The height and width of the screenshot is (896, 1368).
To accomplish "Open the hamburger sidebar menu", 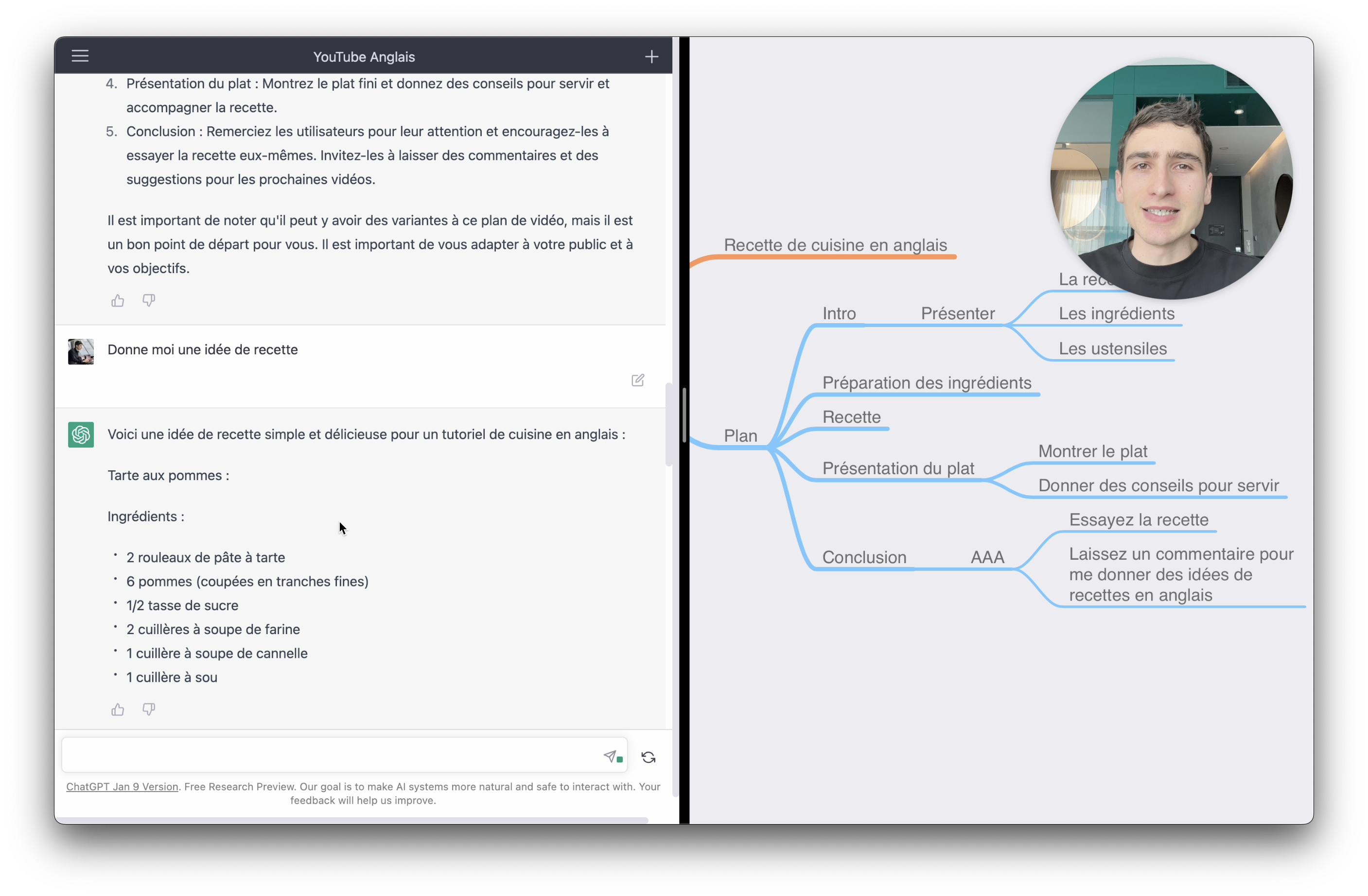I will point(80,56).
